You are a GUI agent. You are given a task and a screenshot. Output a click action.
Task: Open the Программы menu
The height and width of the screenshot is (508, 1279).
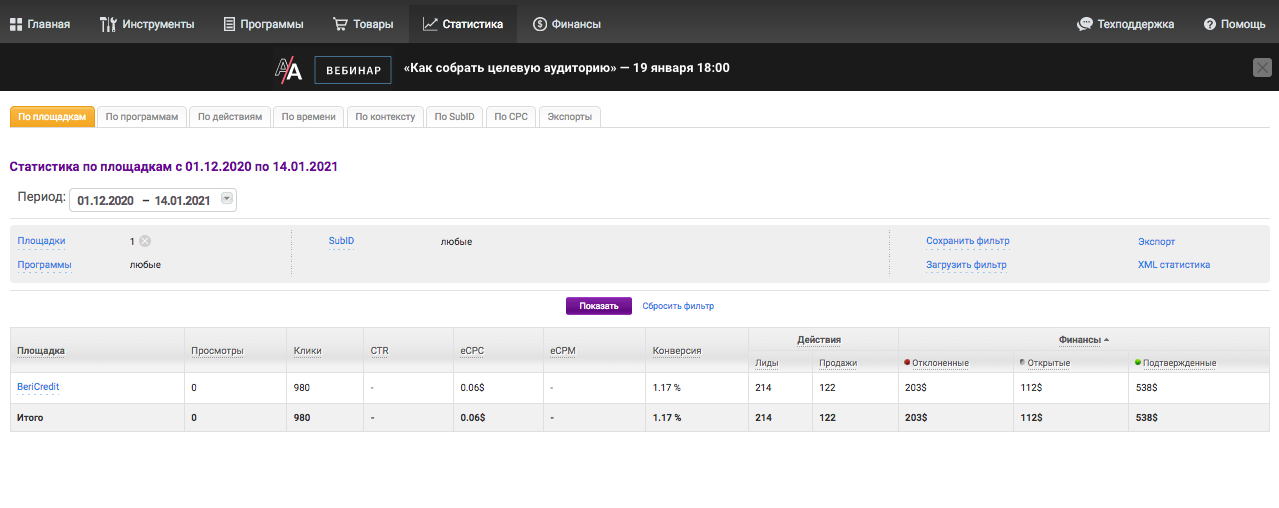[x=263, y=24]
